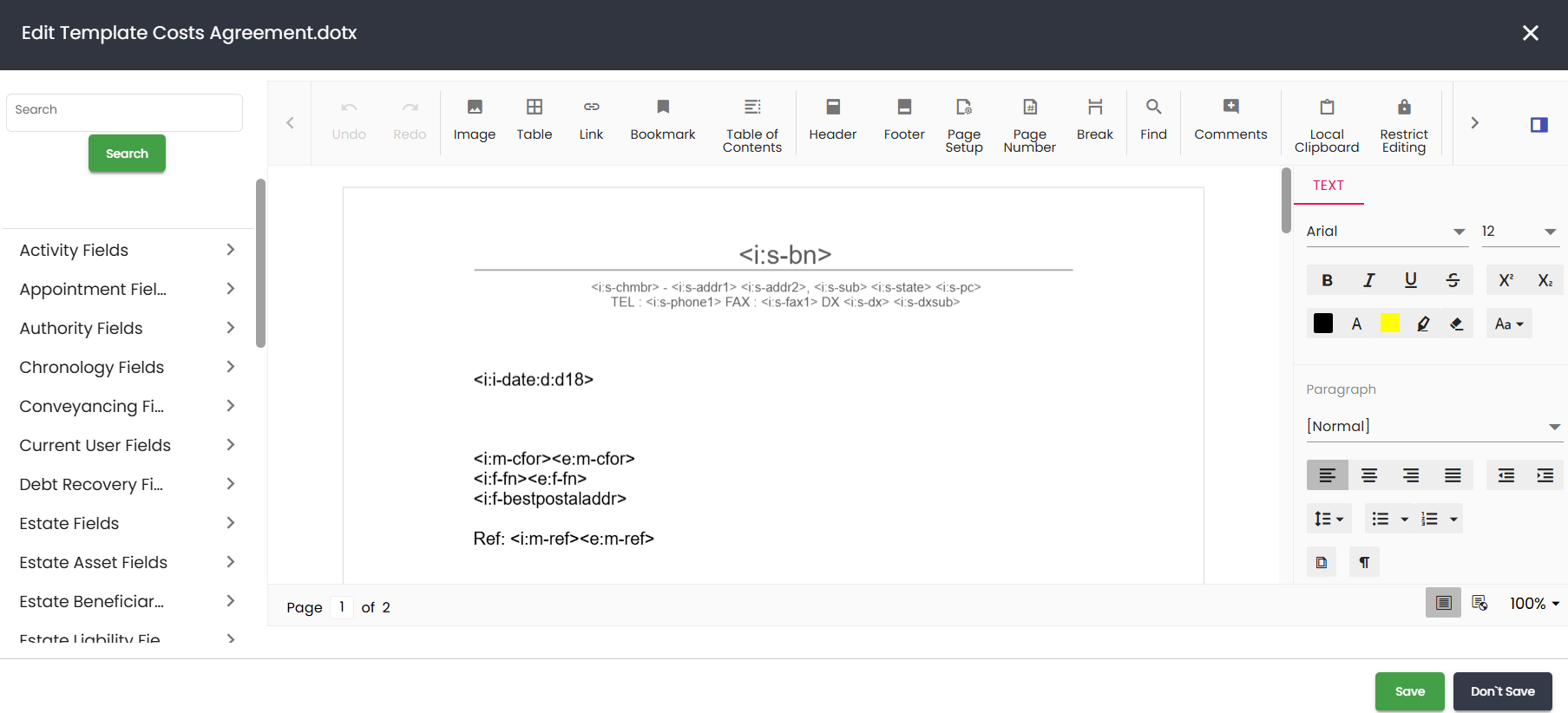This screenshot has width=1568, height=713.
Task: Click the Don't Save button
Action: pos(1503,691)
